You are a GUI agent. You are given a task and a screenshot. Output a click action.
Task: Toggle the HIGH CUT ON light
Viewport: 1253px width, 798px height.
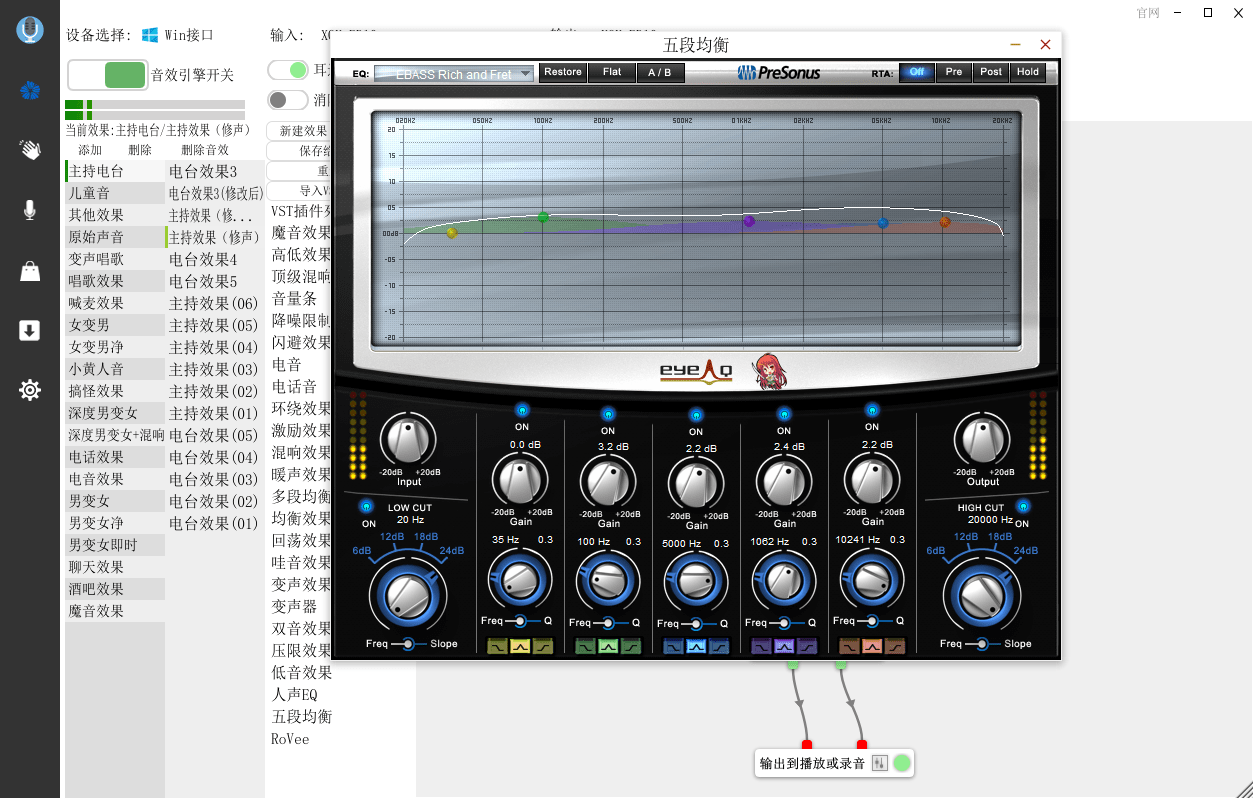click(x=1023, y=506)
